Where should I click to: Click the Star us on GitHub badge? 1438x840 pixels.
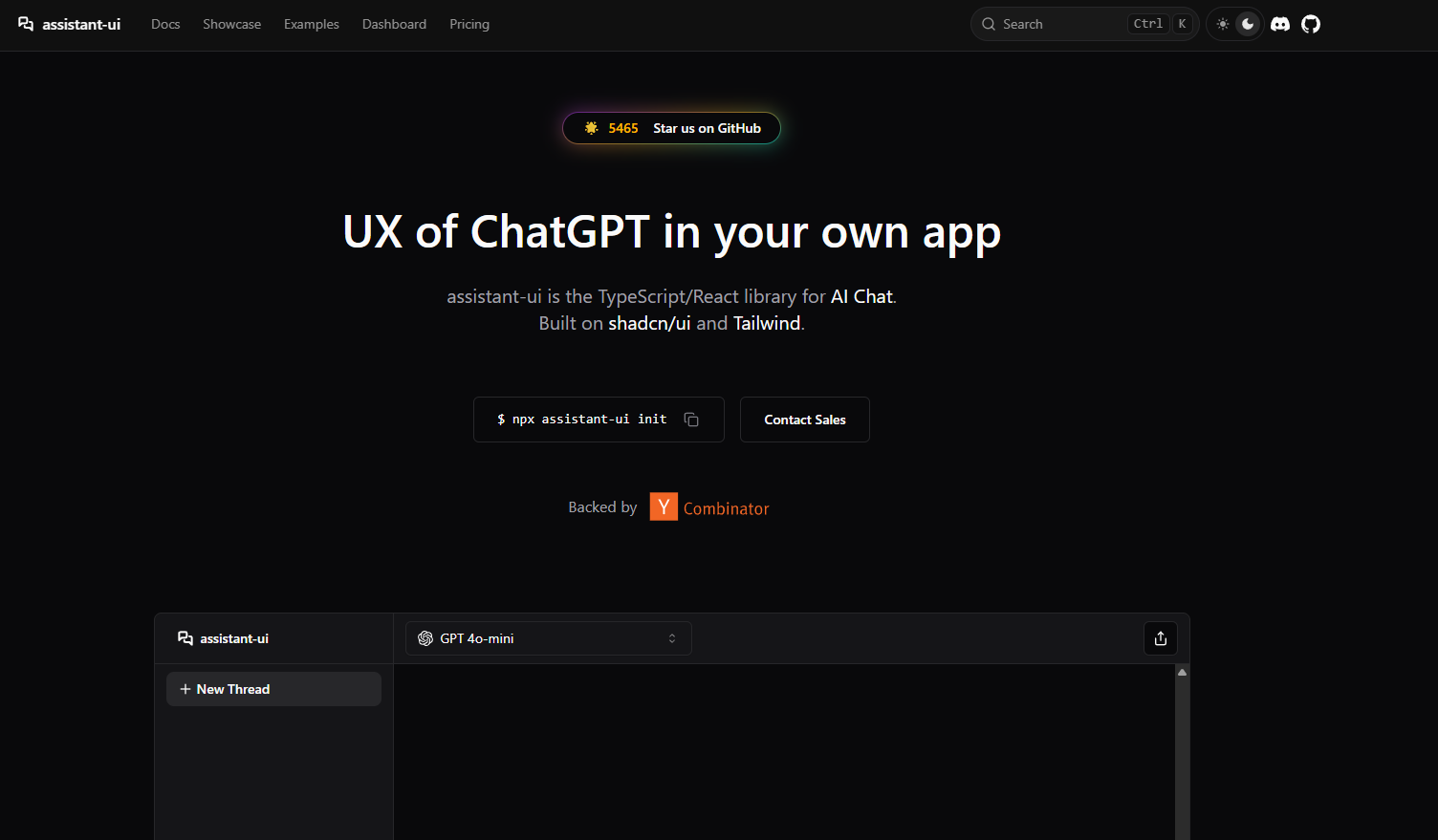tap(671, 128)
